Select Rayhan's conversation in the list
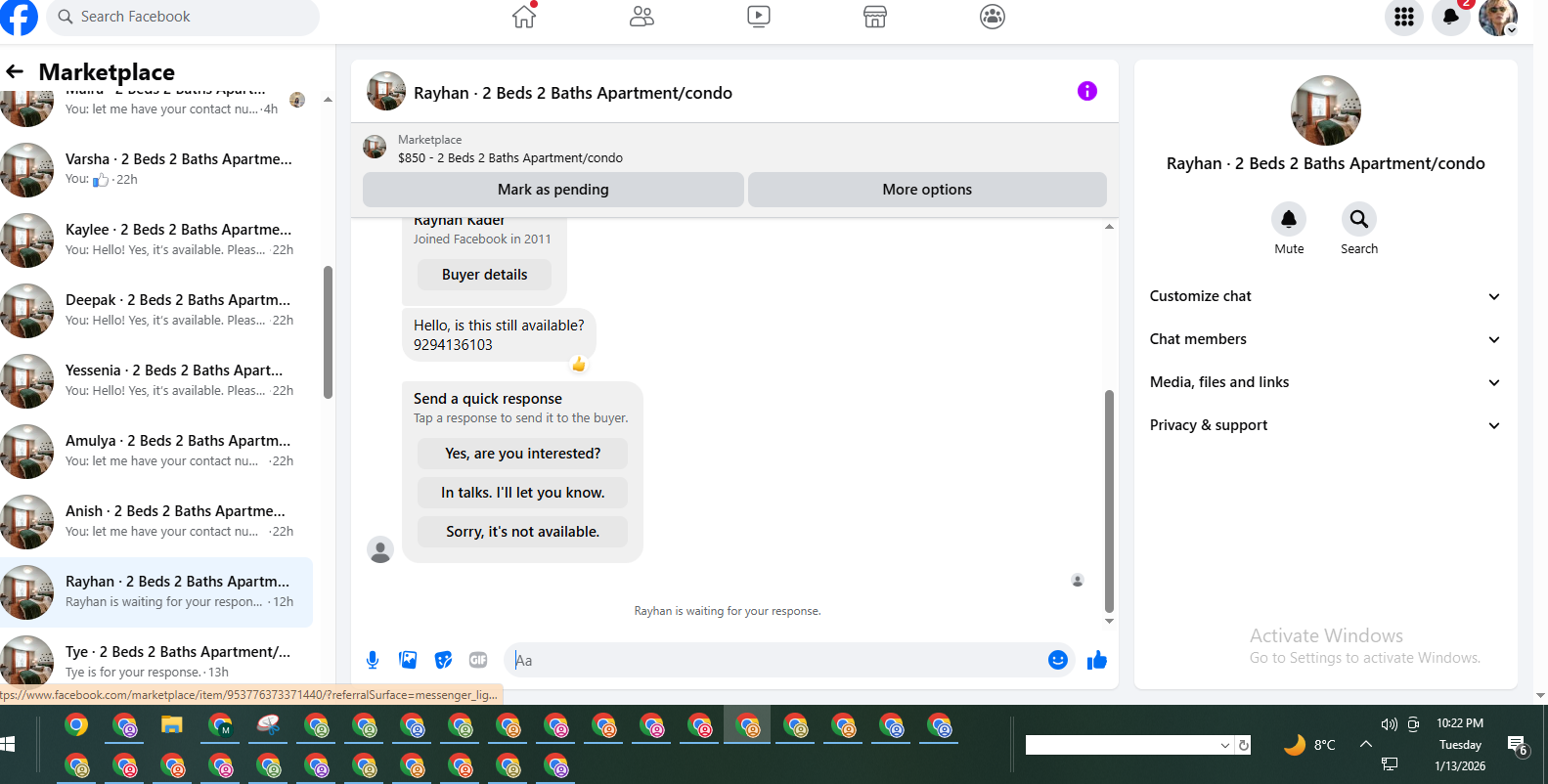1548x784 pixels. tap(156, 591)
